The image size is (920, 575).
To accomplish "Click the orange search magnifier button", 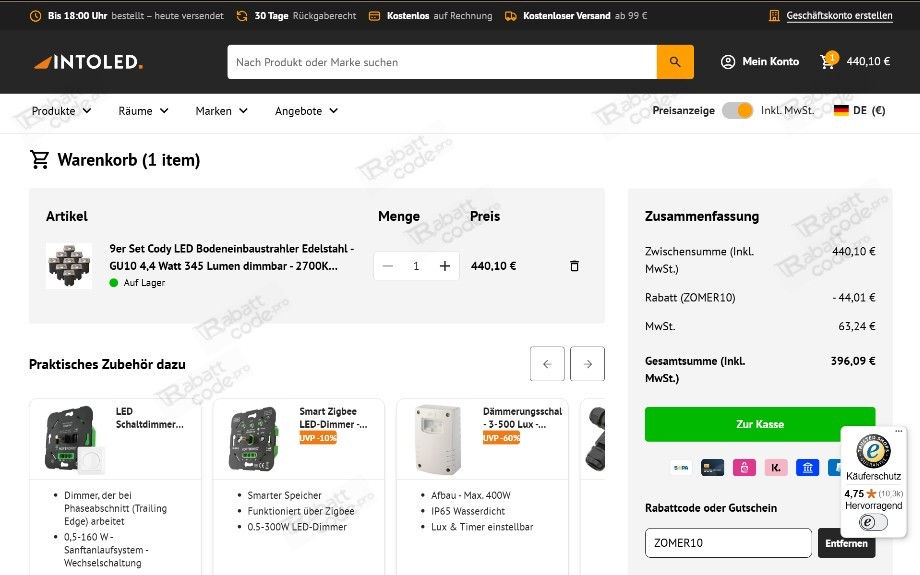I will click(x=675, y=62).
